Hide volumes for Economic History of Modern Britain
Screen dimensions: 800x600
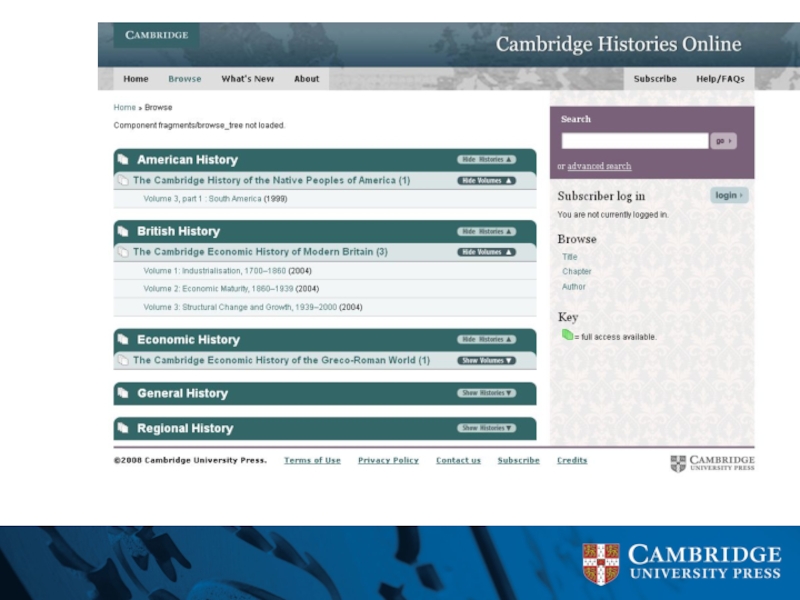point(486,252)
